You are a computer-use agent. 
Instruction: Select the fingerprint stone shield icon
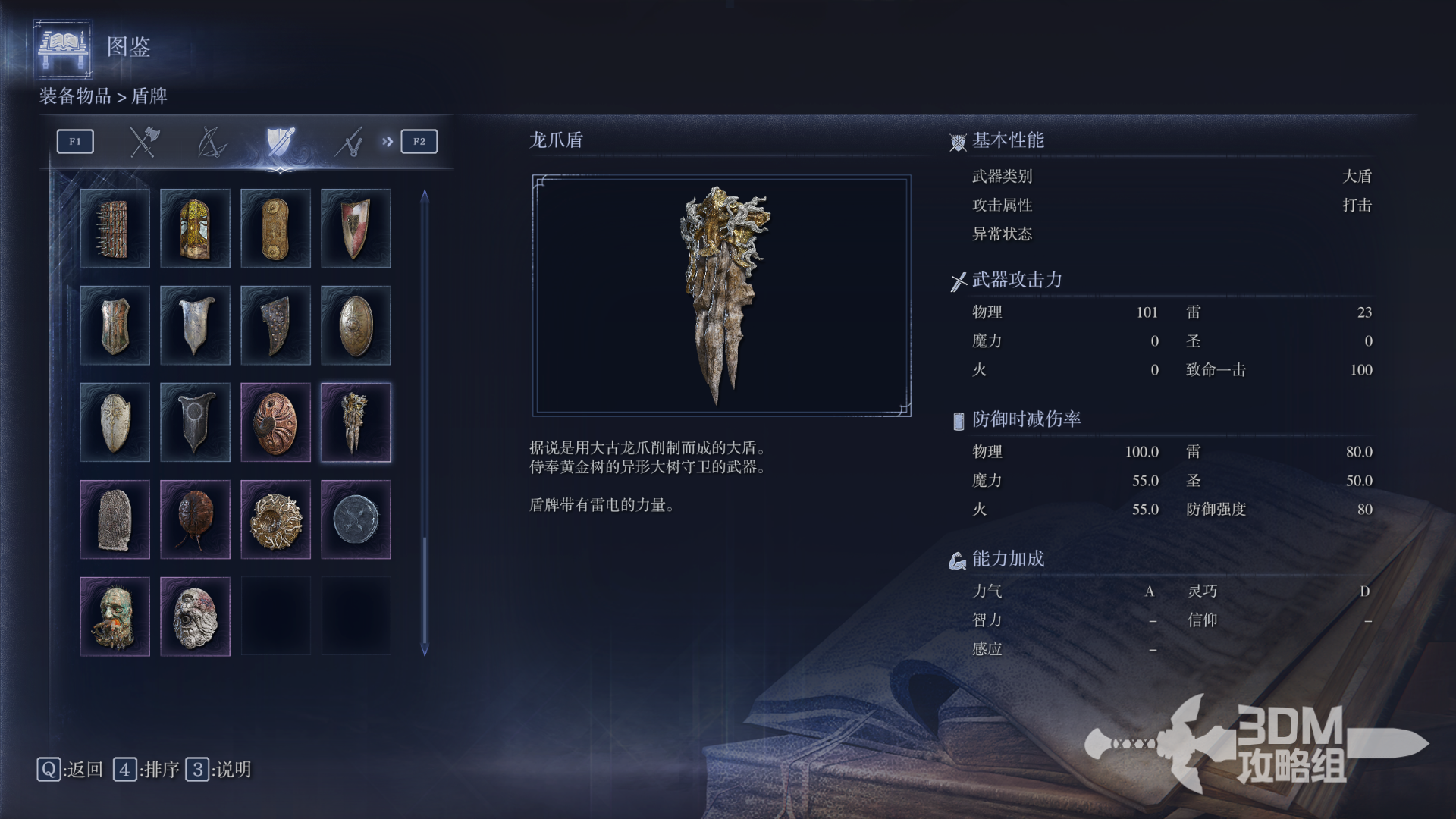tap(115, 519)
